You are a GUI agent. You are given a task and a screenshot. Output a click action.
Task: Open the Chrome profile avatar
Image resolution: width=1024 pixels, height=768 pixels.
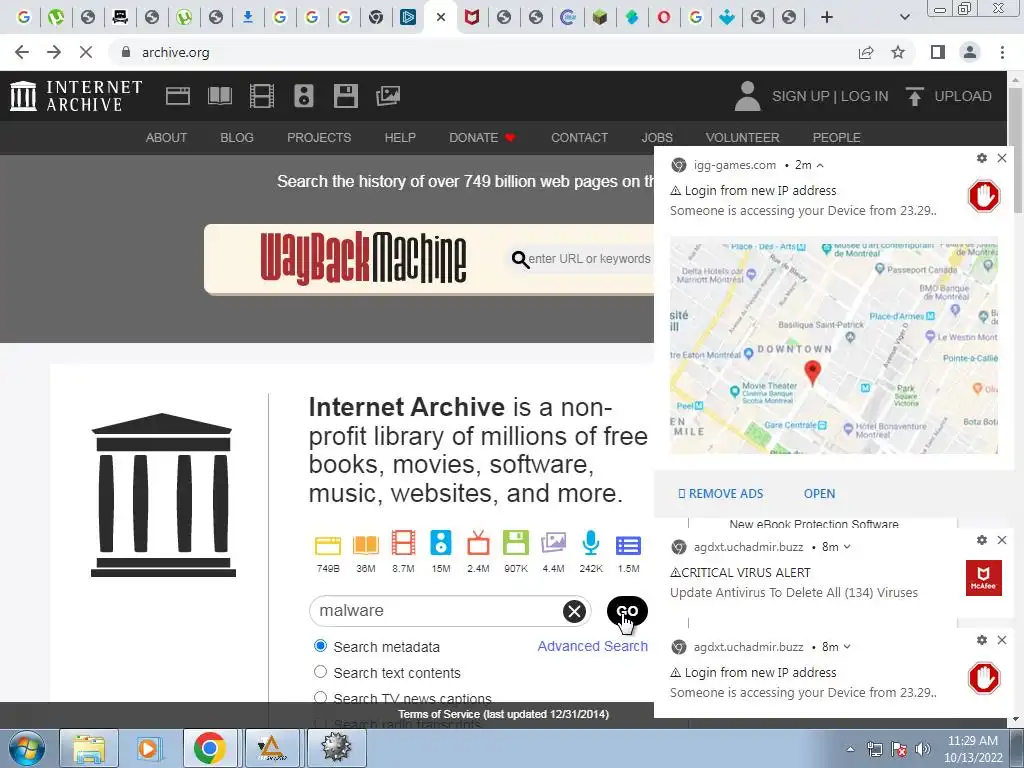pyautogui.click(x=970, y=52)
